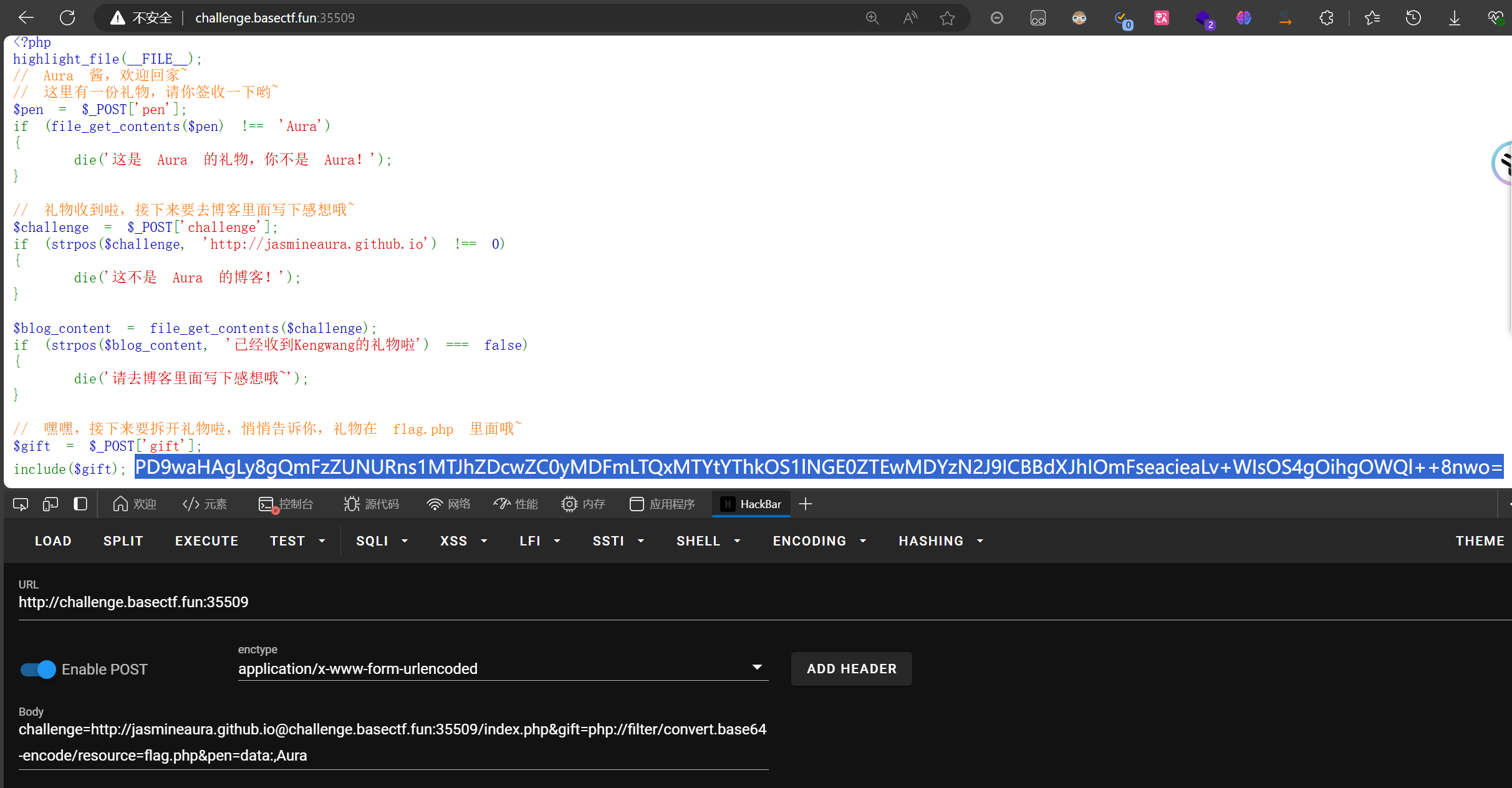Expand the TEST dropdown menu
1512x788 pixels.
coord(298,541)
